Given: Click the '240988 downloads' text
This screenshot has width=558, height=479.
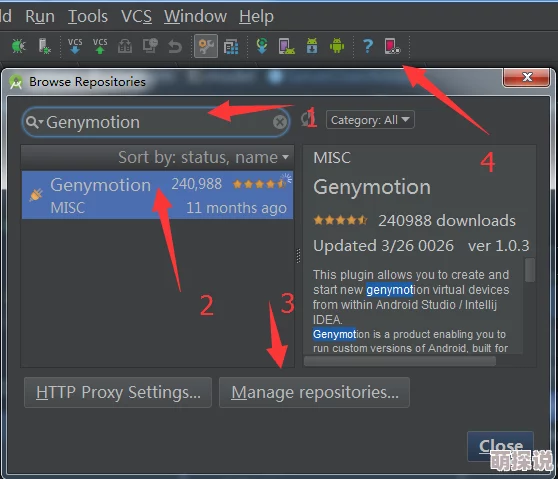Looking at the screenshot, I should [447, 220].
